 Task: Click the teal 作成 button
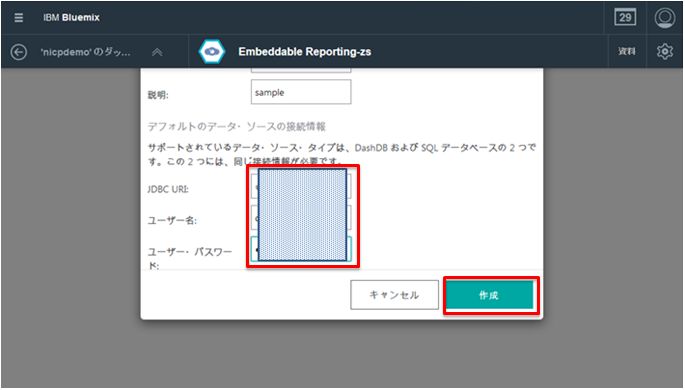click(490, 295)
